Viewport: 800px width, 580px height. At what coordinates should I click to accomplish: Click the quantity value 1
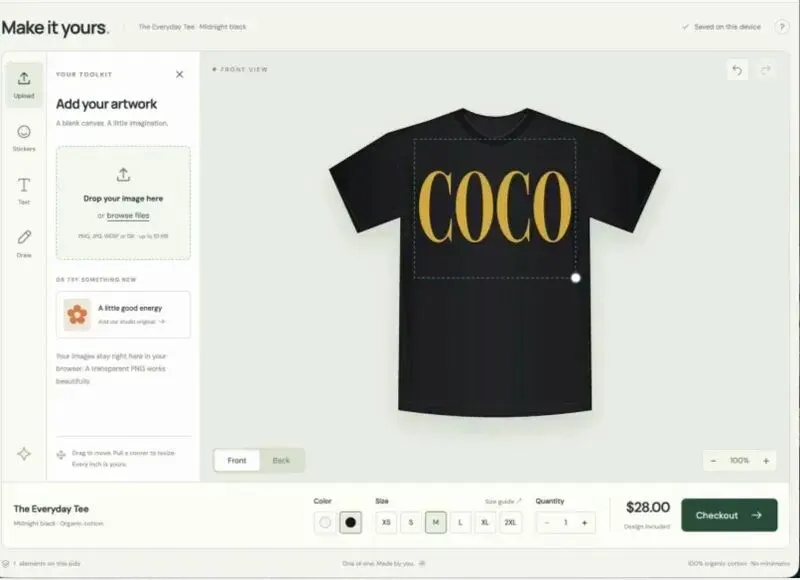tap(565, 523)
